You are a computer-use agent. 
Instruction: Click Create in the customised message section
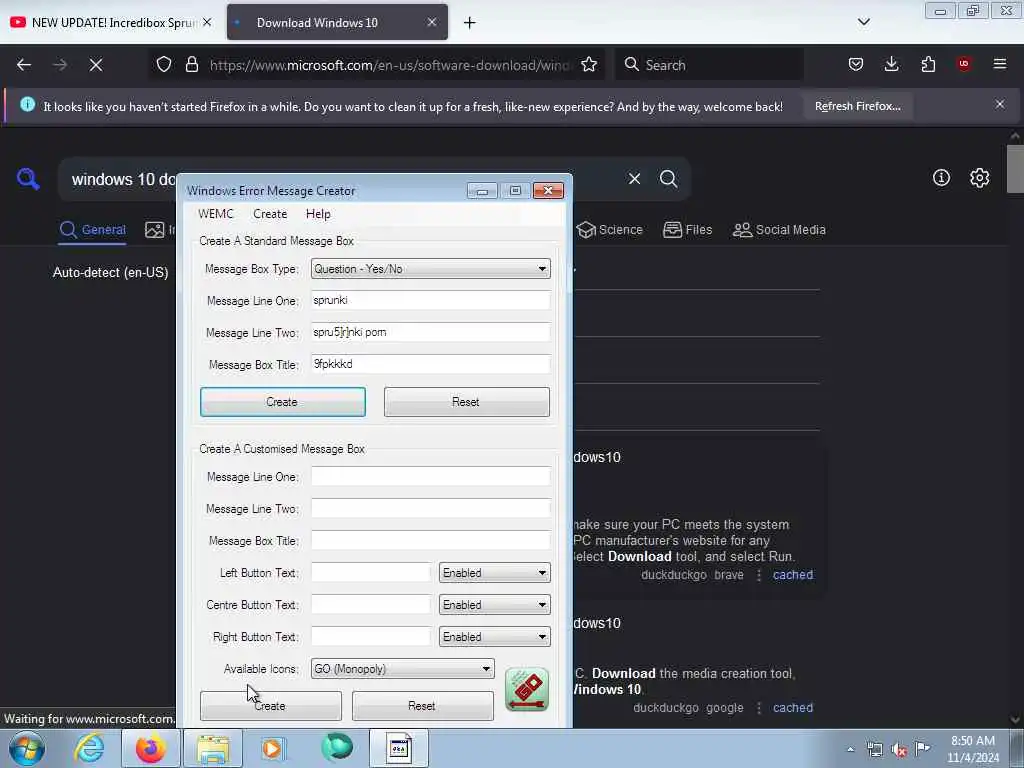[270, 706]
